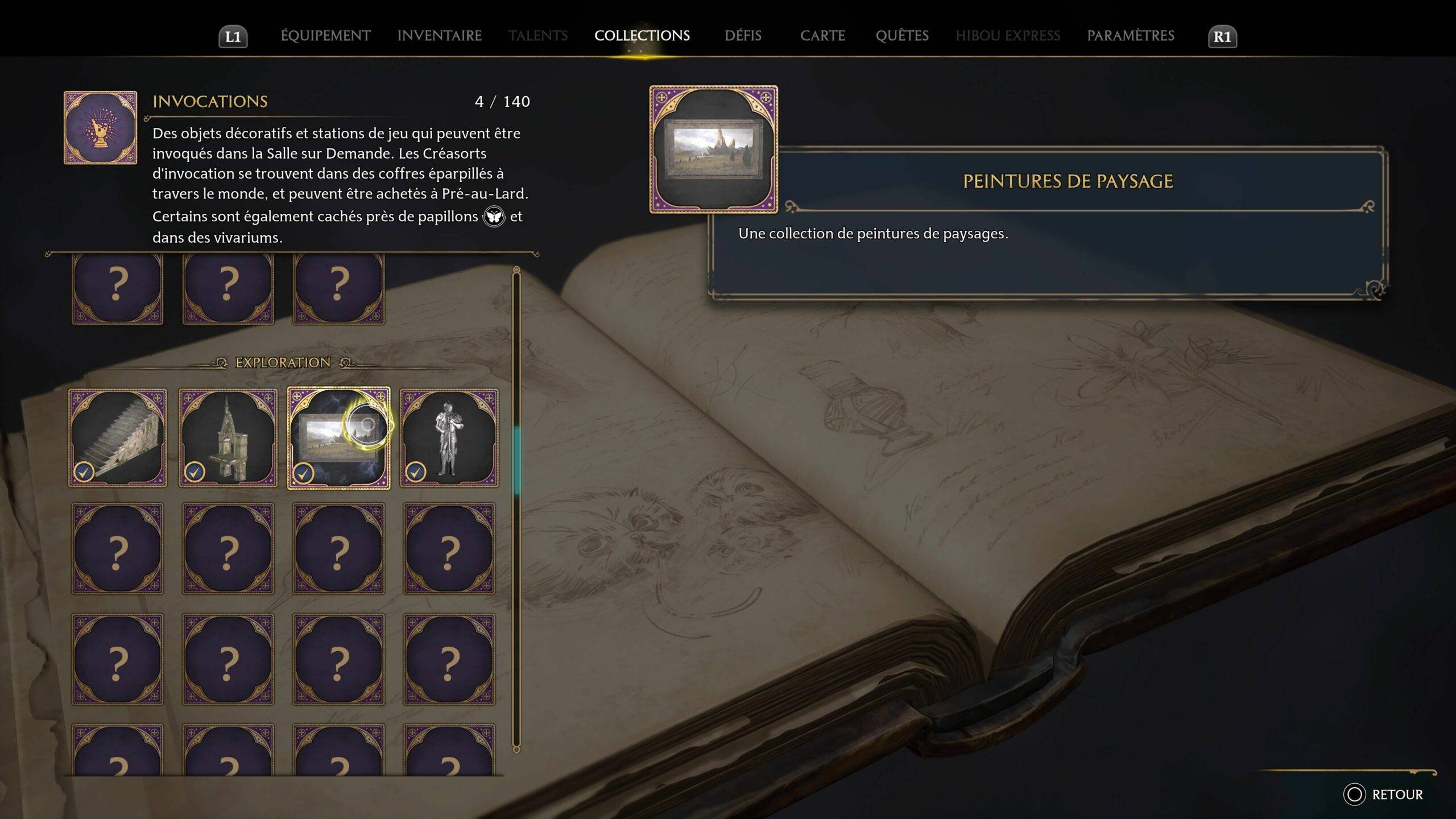
Task: Open the Équipement tab
Action: pyautogui.click(x=325, y=36)
